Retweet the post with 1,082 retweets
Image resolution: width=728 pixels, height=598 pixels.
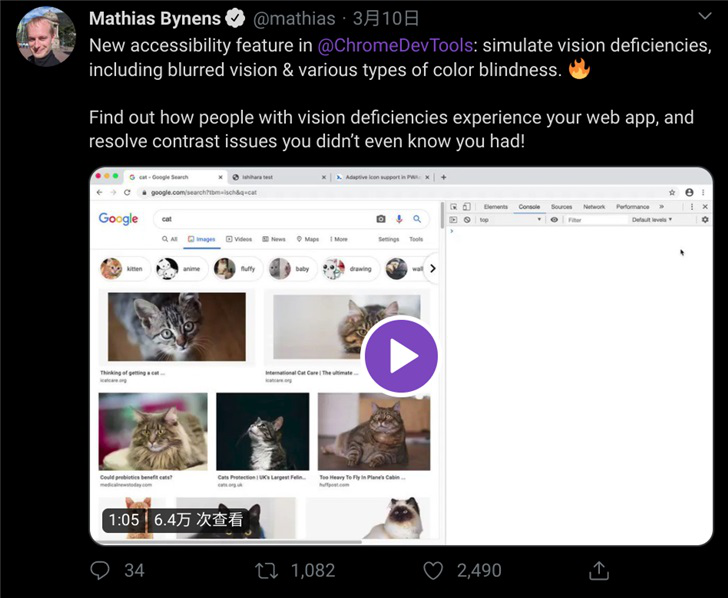(267, 570)
